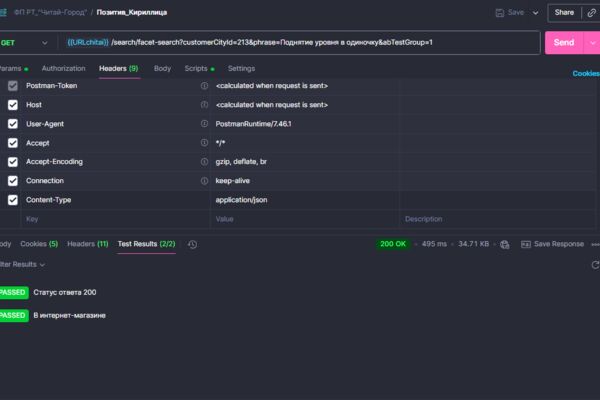600x400 pixels.
Task: Click info icon for Accept header
Action: (x=204, y=143)
